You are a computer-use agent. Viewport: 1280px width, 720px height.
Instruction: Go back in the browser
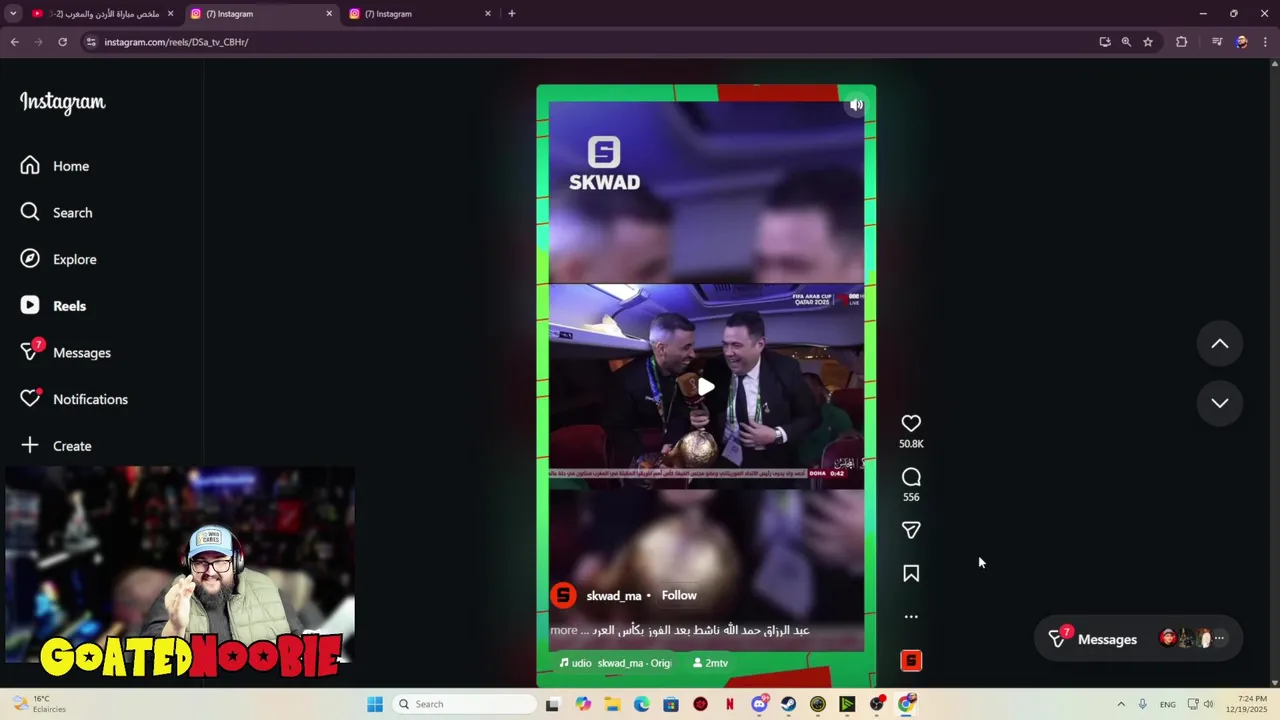click(15, 42)
